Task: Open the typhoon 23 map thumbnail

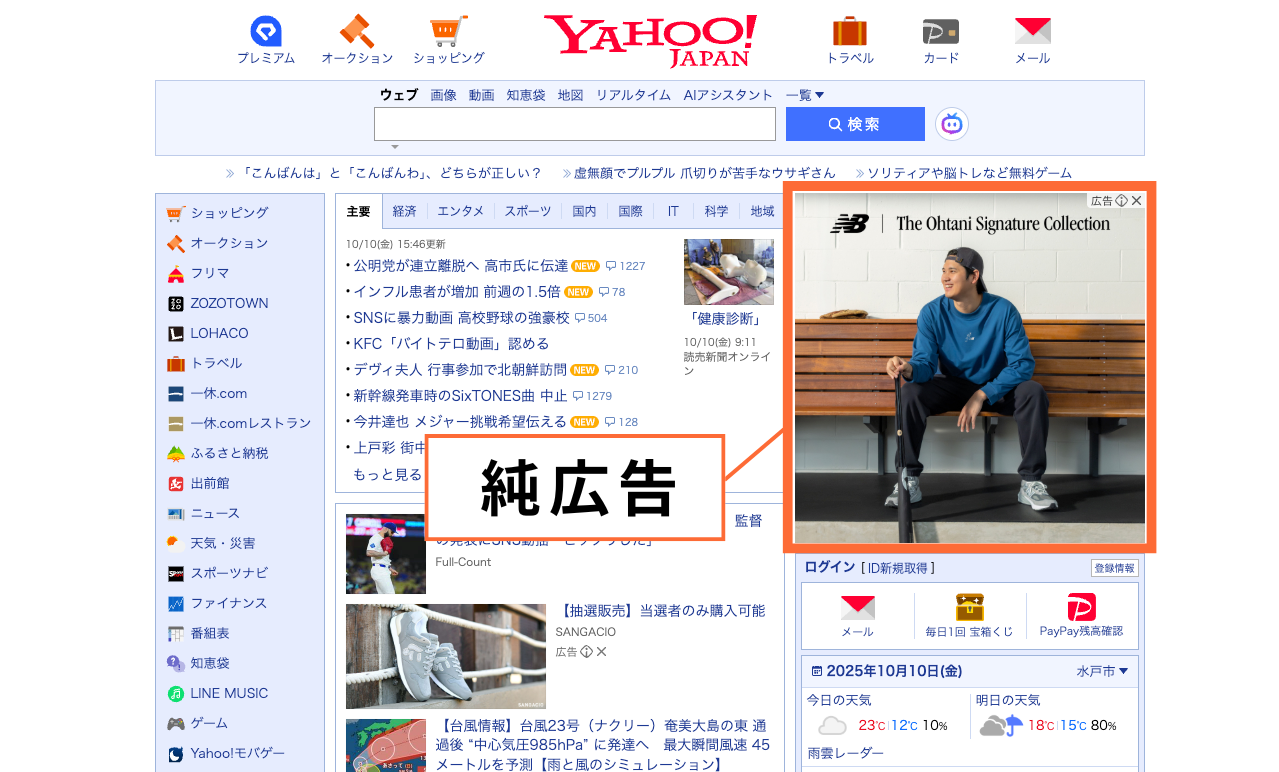Action: [386, 745]
